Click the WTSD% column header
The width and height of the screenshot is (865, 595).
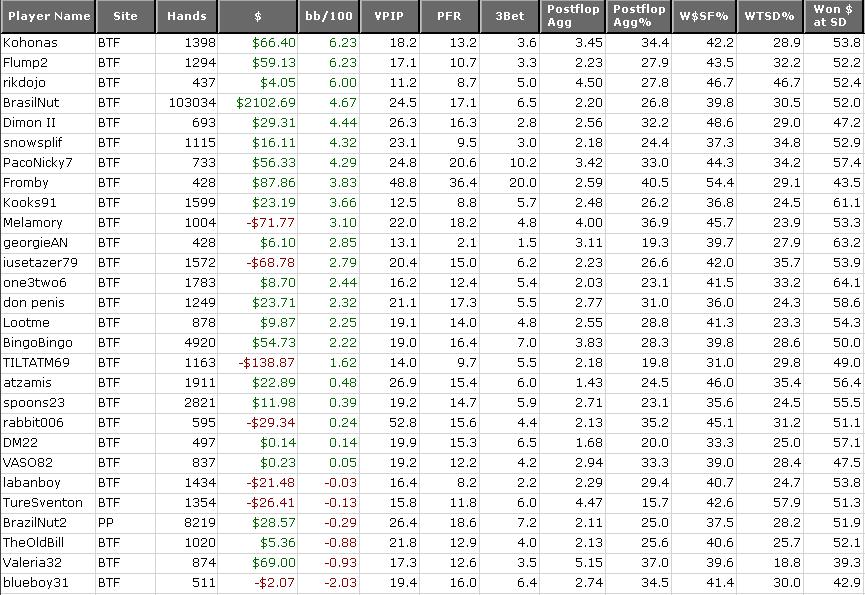click(x=770, y=16)
